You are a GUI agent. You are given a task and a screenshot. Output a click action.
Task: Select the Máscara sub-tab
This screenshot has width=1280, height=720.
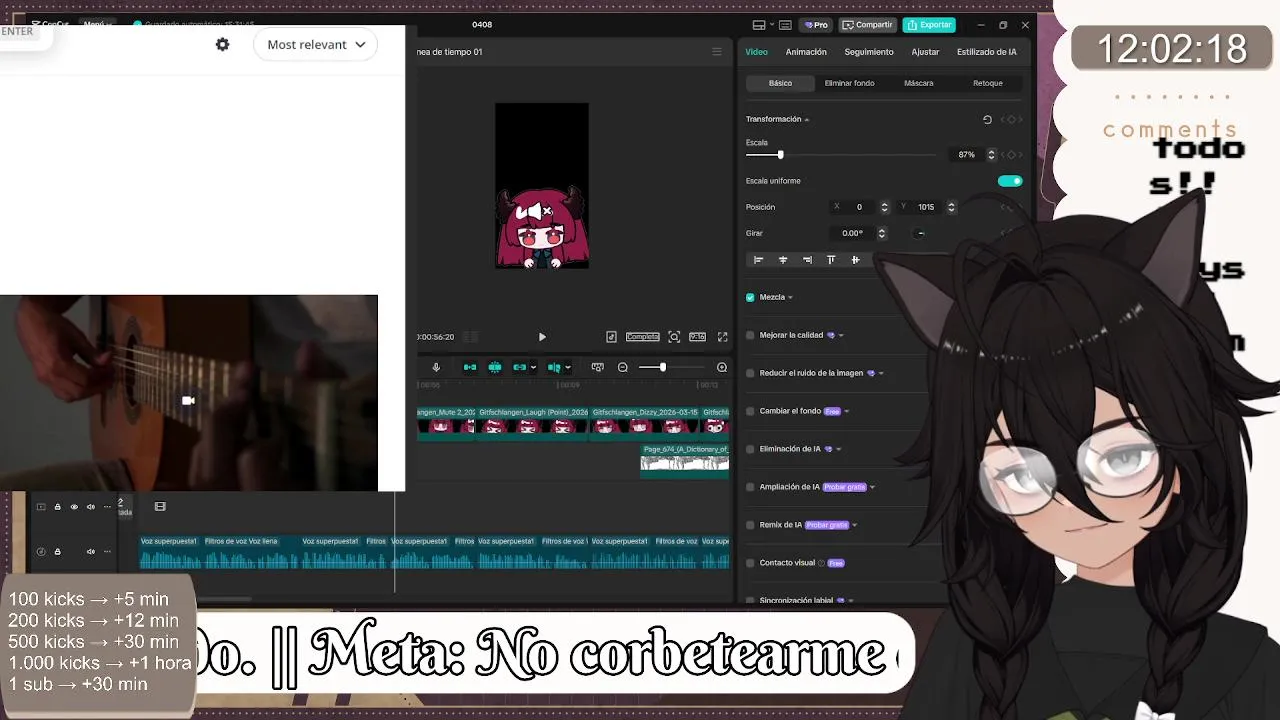coord(919,83)
